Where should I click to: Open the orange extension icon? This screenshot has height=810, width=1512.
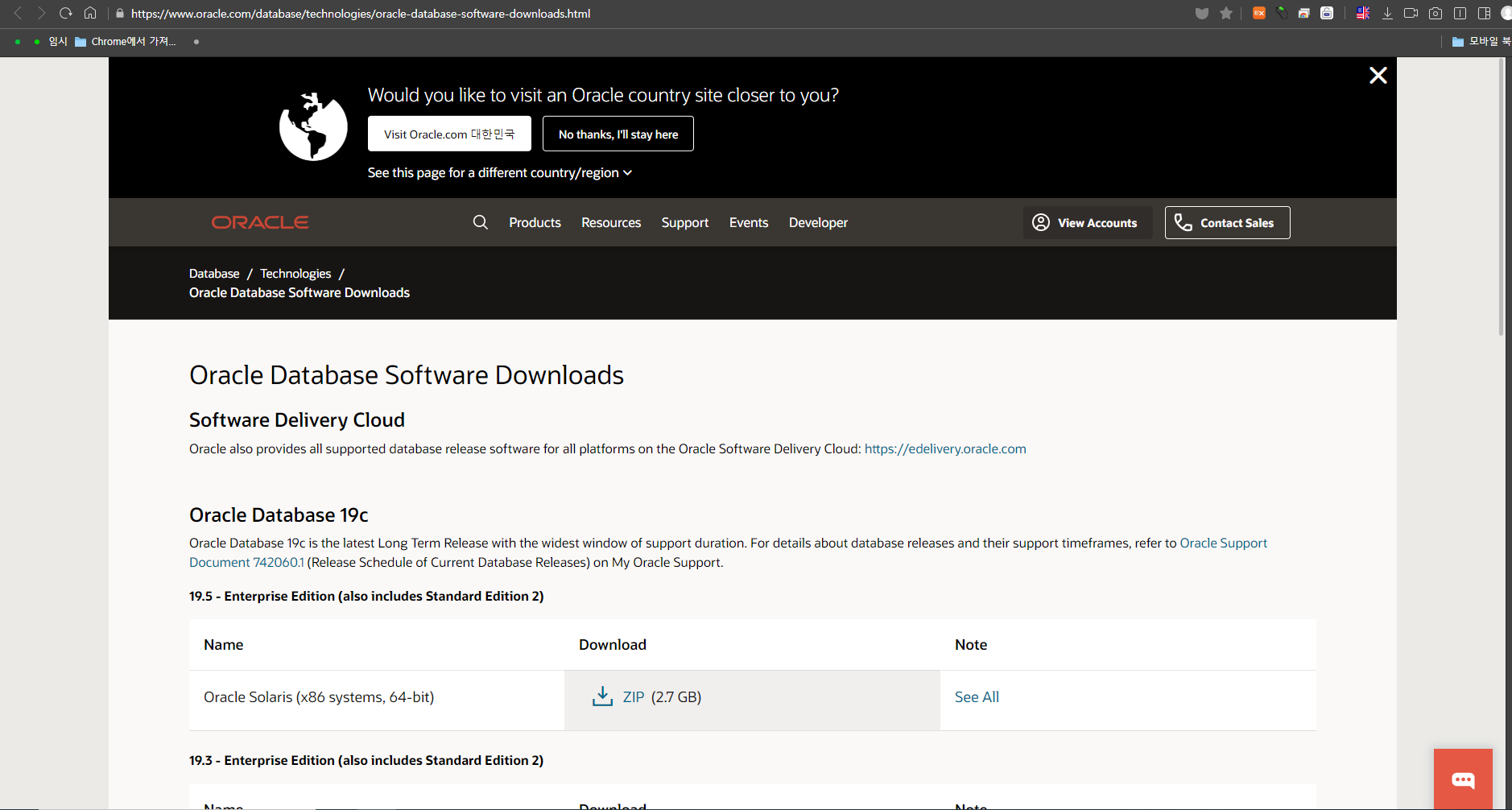coord(1259,13)
